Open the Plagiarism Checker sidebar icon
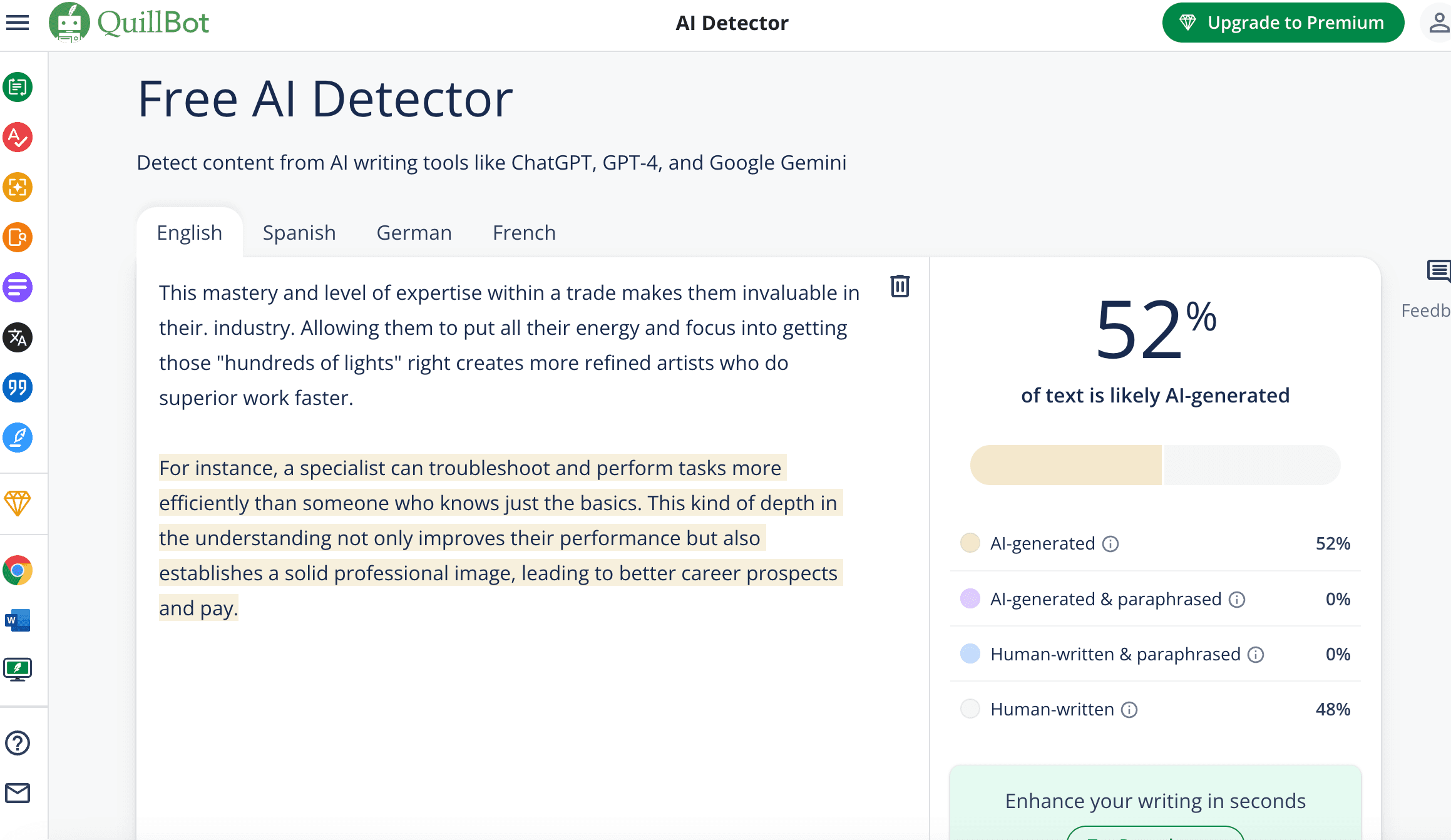 click(18, 237)
